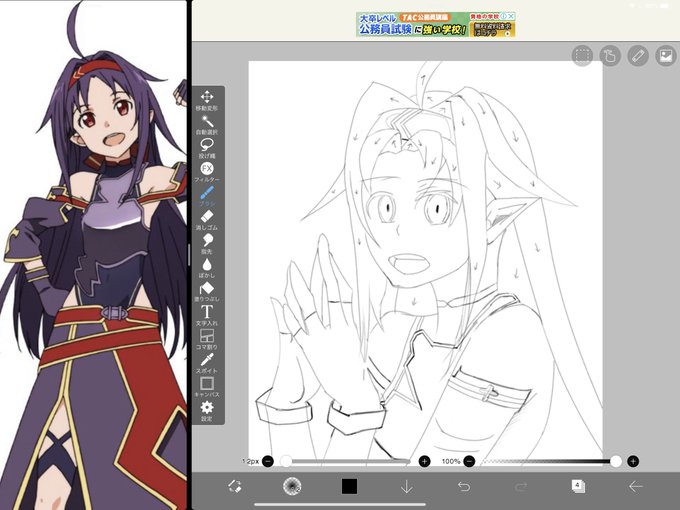The image size is (680, 510).
Task: Redo the undone stroke
Action: (521, 487)
